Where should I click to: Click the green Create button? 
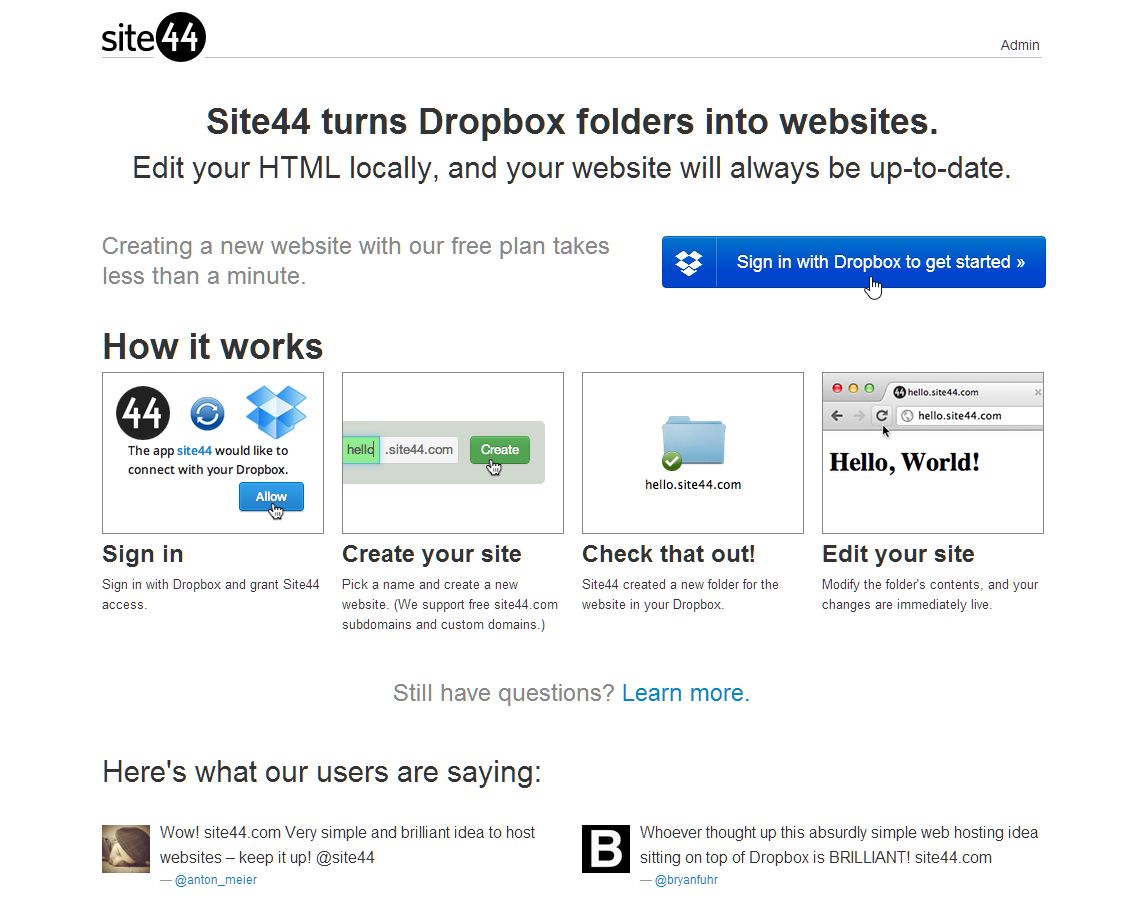(x=500, y=450)
